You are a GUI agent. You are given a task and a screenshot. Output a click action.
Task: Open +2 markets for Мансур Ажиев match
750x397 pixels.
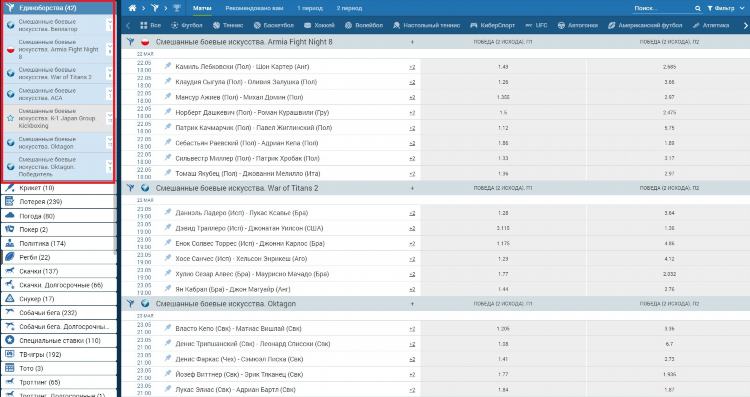pos(412,97)
